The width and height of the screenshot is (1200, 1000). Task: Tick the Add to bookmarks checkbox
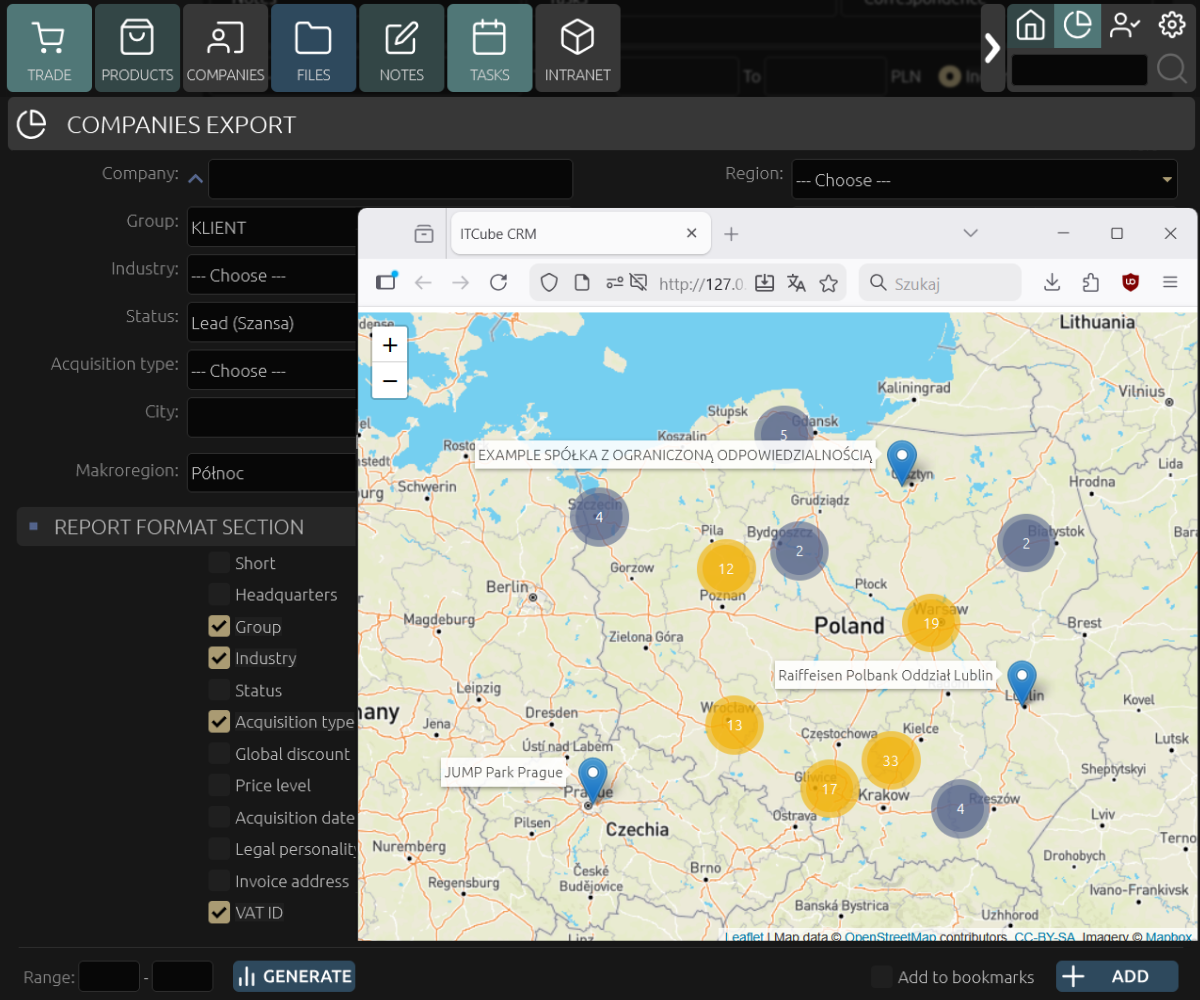pos(881,977)
